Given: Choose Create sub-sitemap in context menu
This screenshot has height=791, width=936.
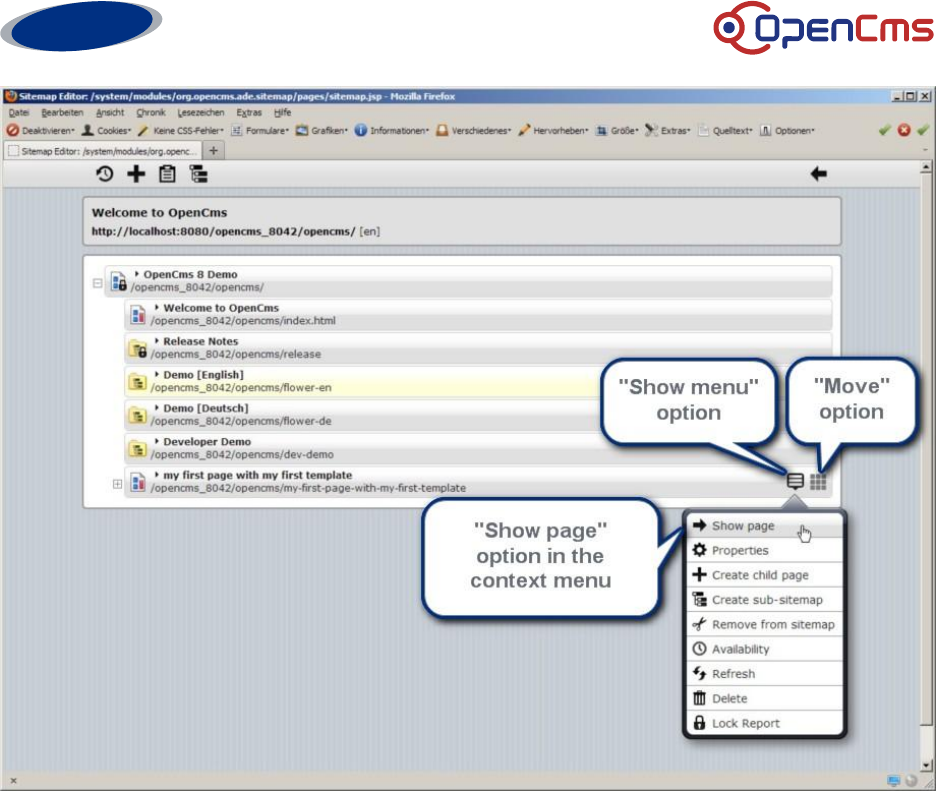Looking at the screenshot, I should 765,600.
